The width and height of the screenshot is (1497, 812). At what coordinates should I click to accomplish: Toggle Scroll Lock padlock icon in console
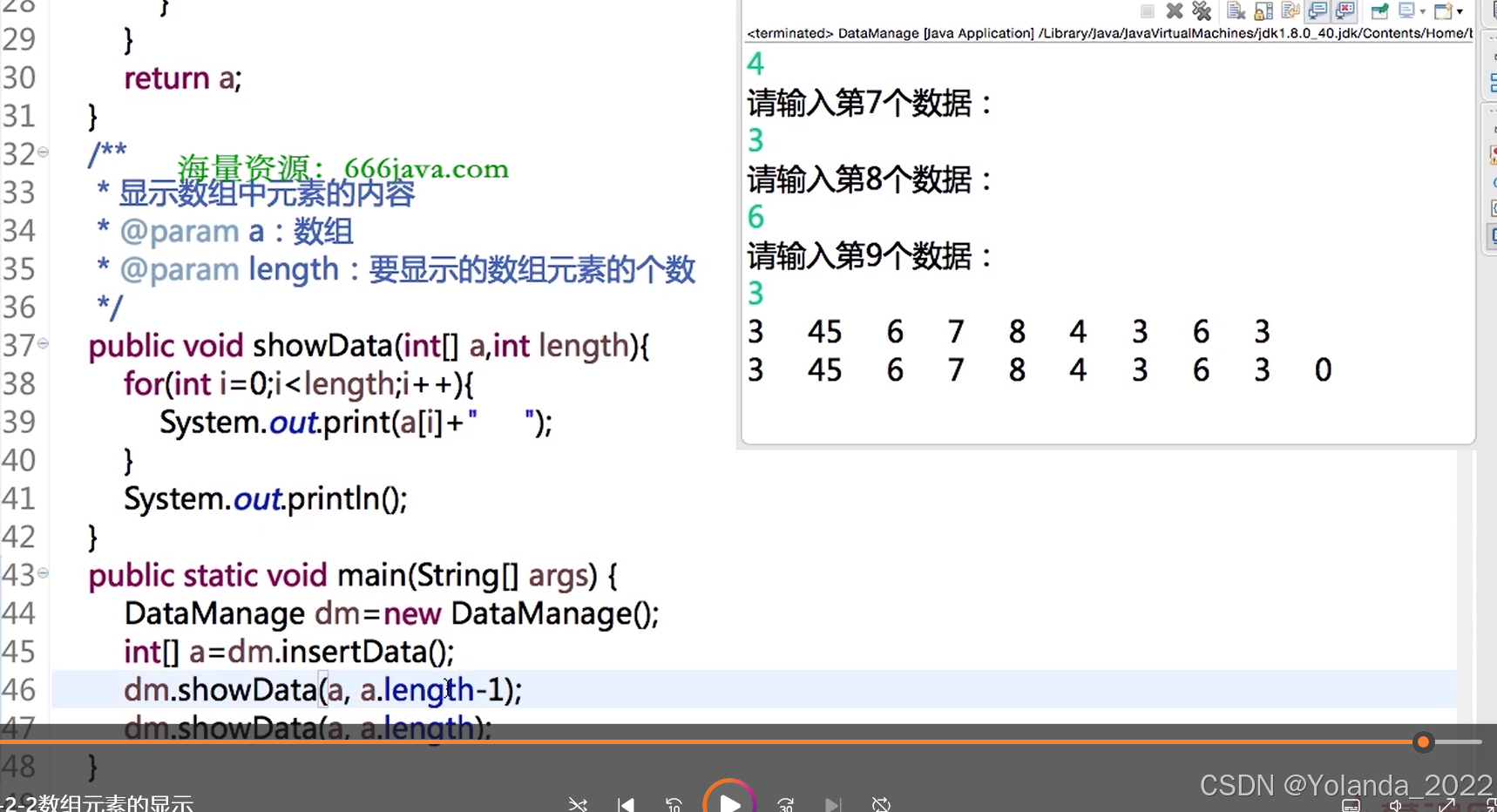[1263, 10]
